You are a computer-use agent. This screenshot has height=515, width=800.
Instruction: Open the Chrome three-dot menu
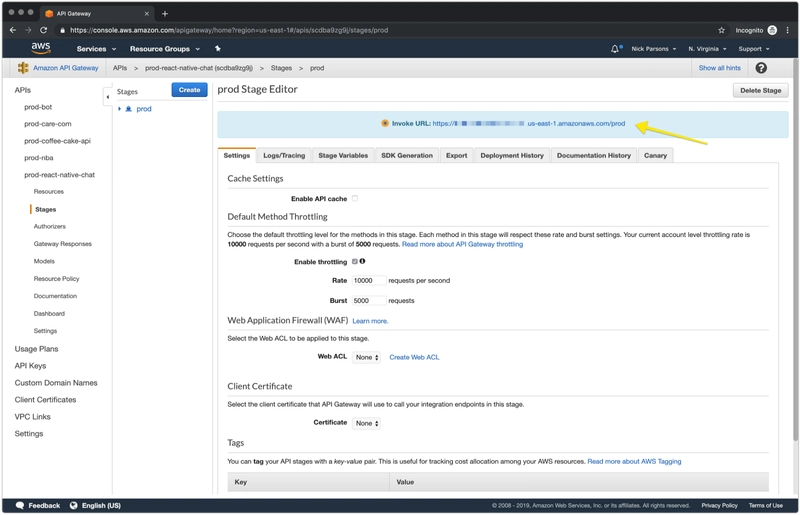tap(788, 30)
